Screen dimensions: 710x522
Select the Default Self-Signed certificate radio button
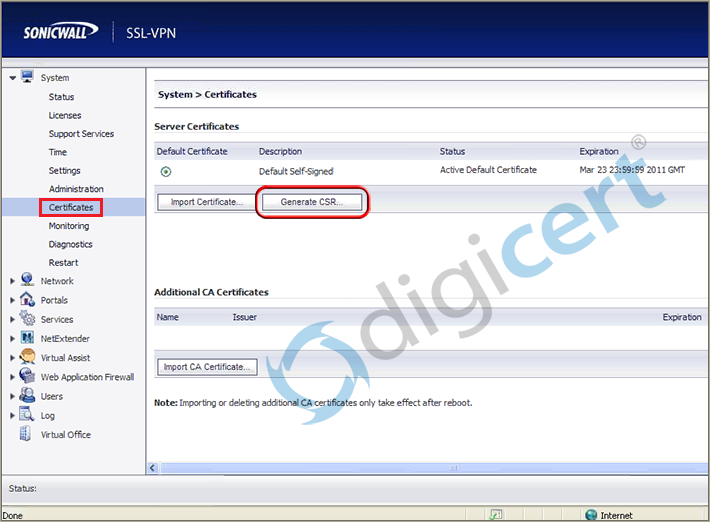point(166,172)
